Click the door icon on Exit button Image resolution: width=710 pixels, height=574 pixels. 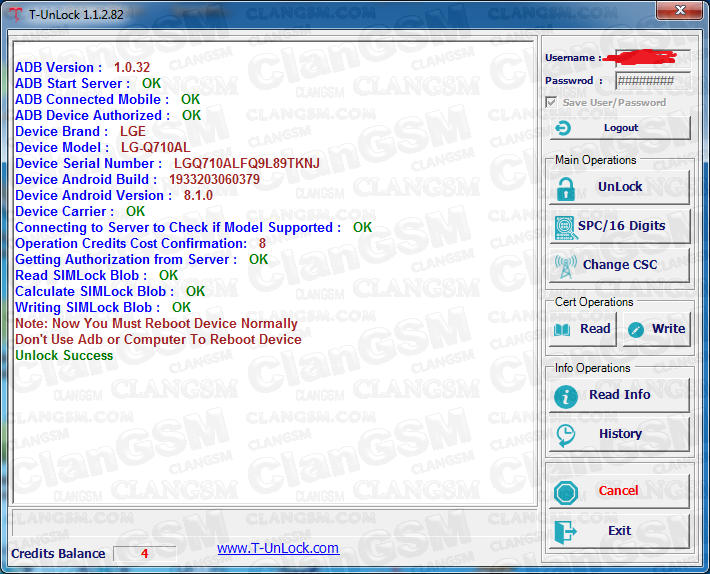tap(565, 532)
